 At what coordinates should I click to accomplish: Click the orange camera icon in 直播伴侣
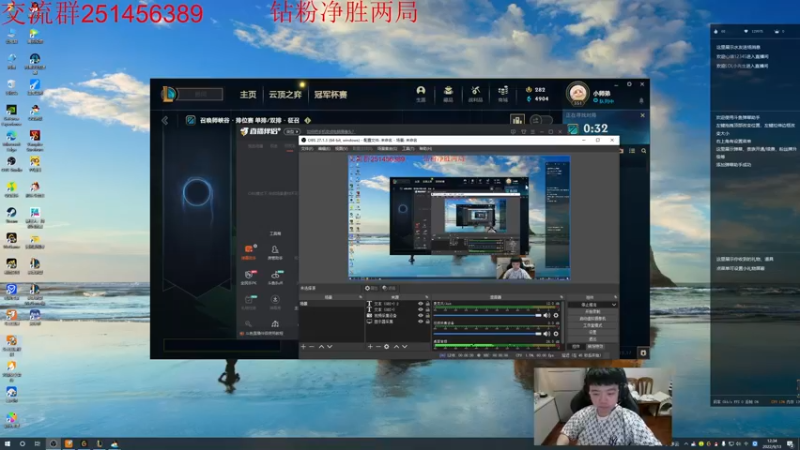pos(248,249)
